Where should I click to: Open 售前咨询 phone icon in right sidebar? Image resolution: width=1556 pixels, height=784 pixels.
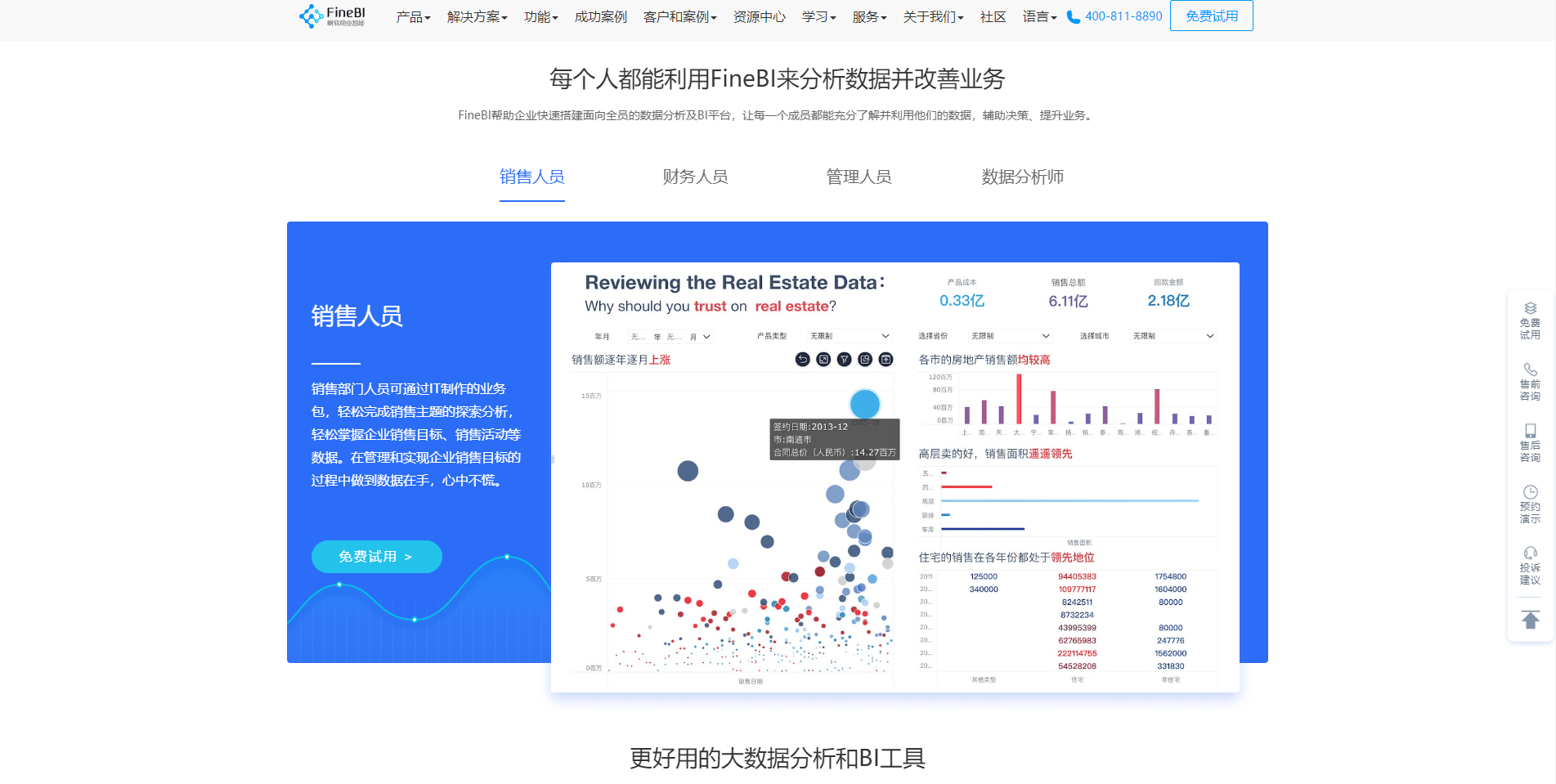1531,370
